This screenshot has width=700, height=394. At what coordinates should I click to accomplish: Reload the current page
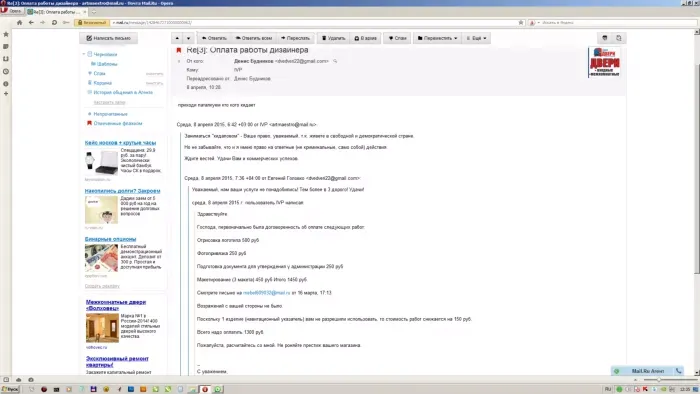click(x=54, y=22)
